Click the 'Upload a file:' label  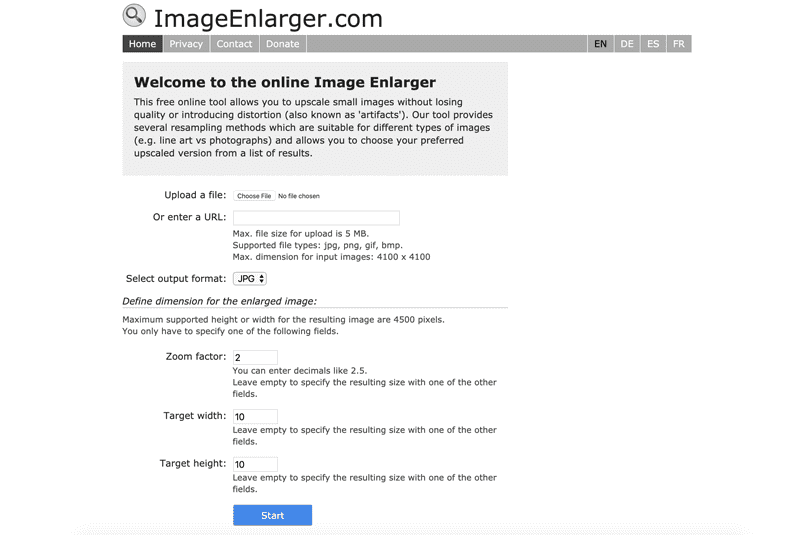click(x=195, y=195)
